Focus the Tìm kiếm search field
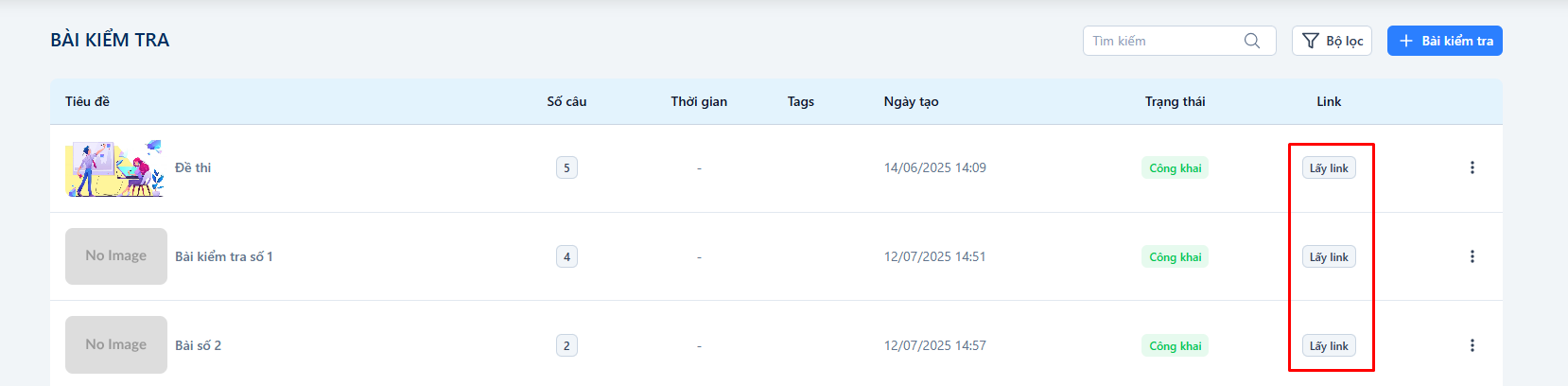 tap(1163, 41)
